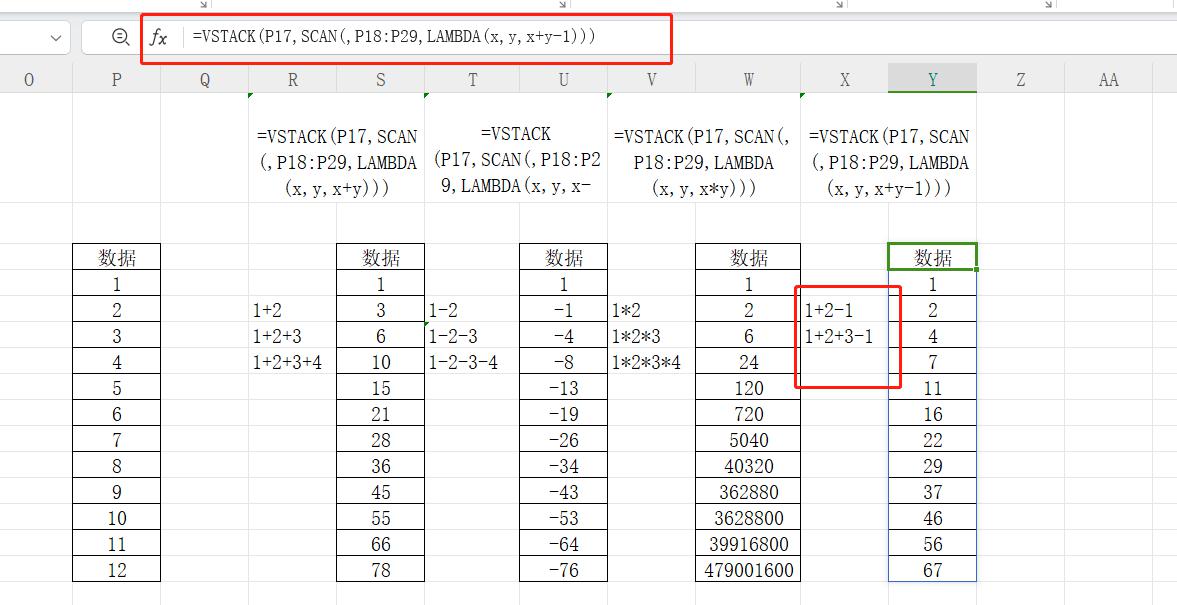Select column header W
The image size is (1177, 605).
(x=748, y=80)
